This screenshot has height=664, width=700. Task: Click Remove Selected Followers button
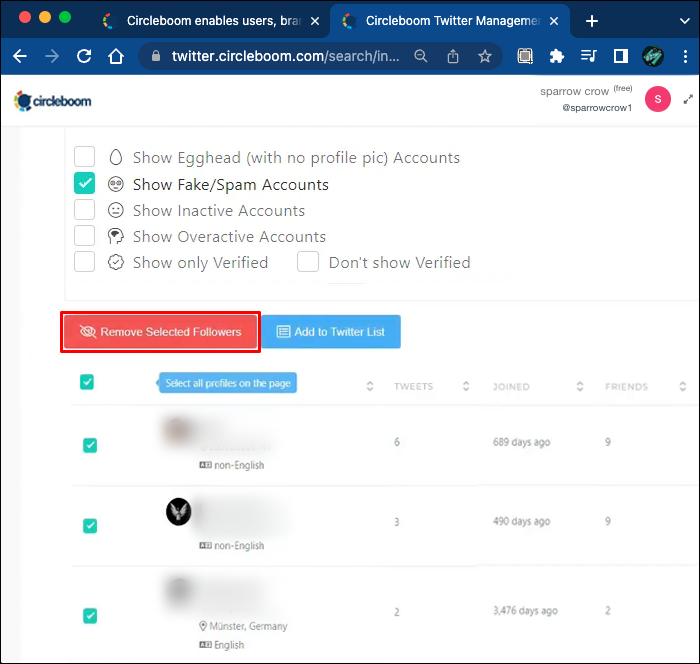click(160, 332)
